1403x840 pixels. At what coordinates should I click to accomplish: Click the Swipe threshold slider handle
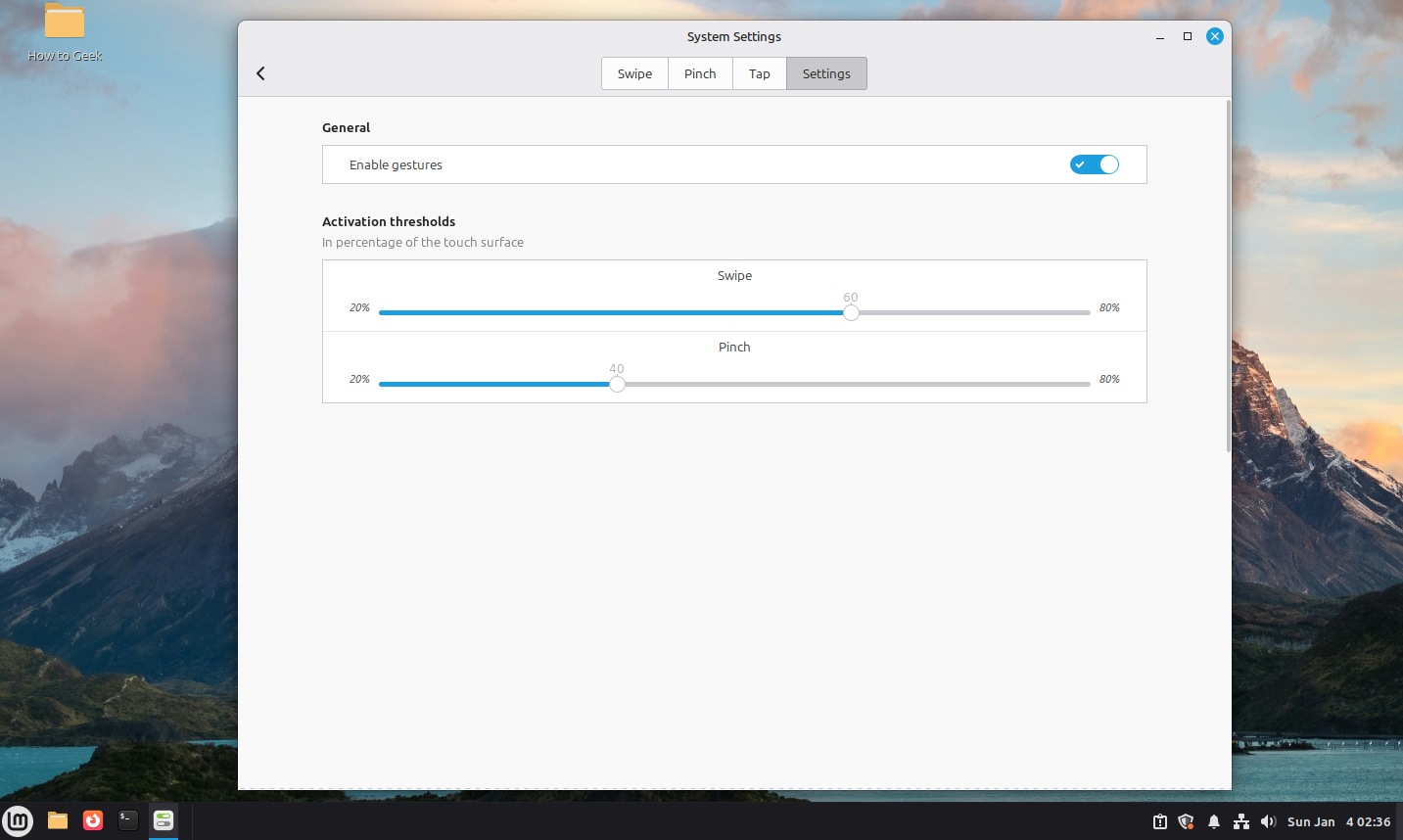[x=850, y=311]
